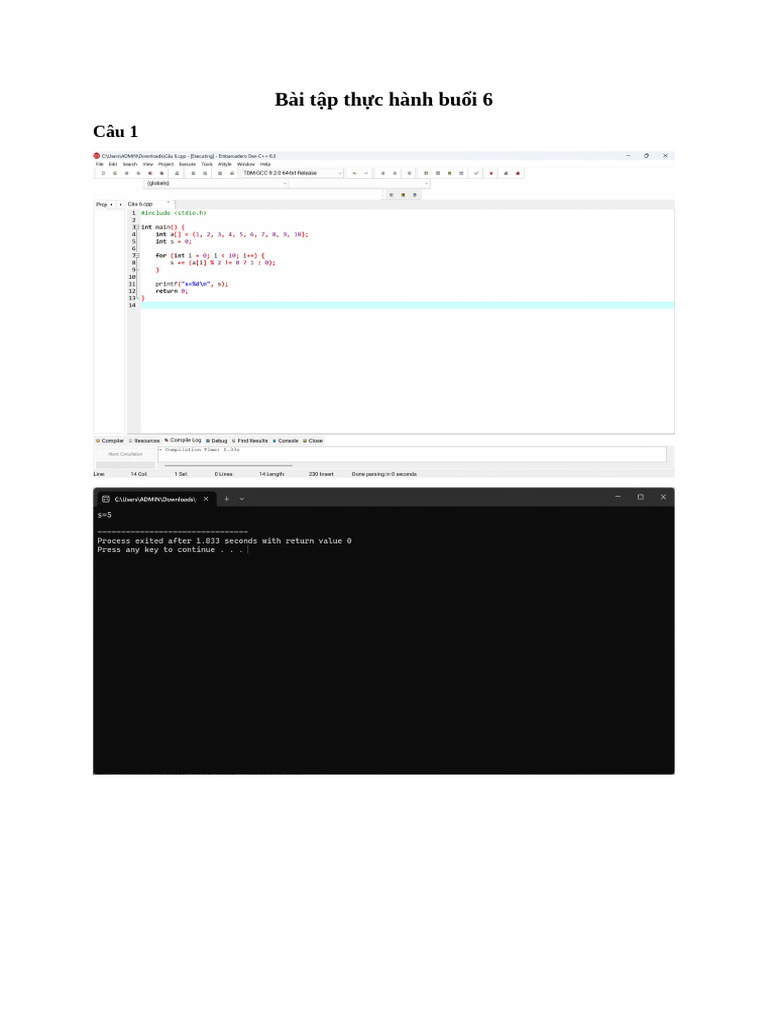Click the for loop header code line

(x=210, y=255)
